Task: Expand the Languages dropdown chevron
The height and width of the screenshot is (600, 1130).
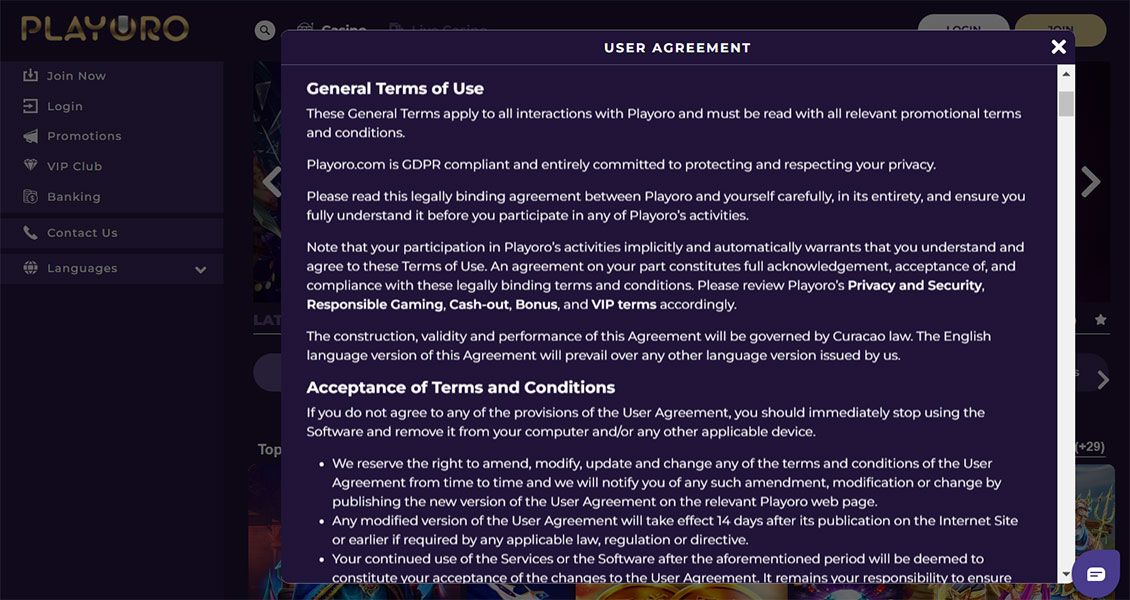Action: (x=201, y=269)
